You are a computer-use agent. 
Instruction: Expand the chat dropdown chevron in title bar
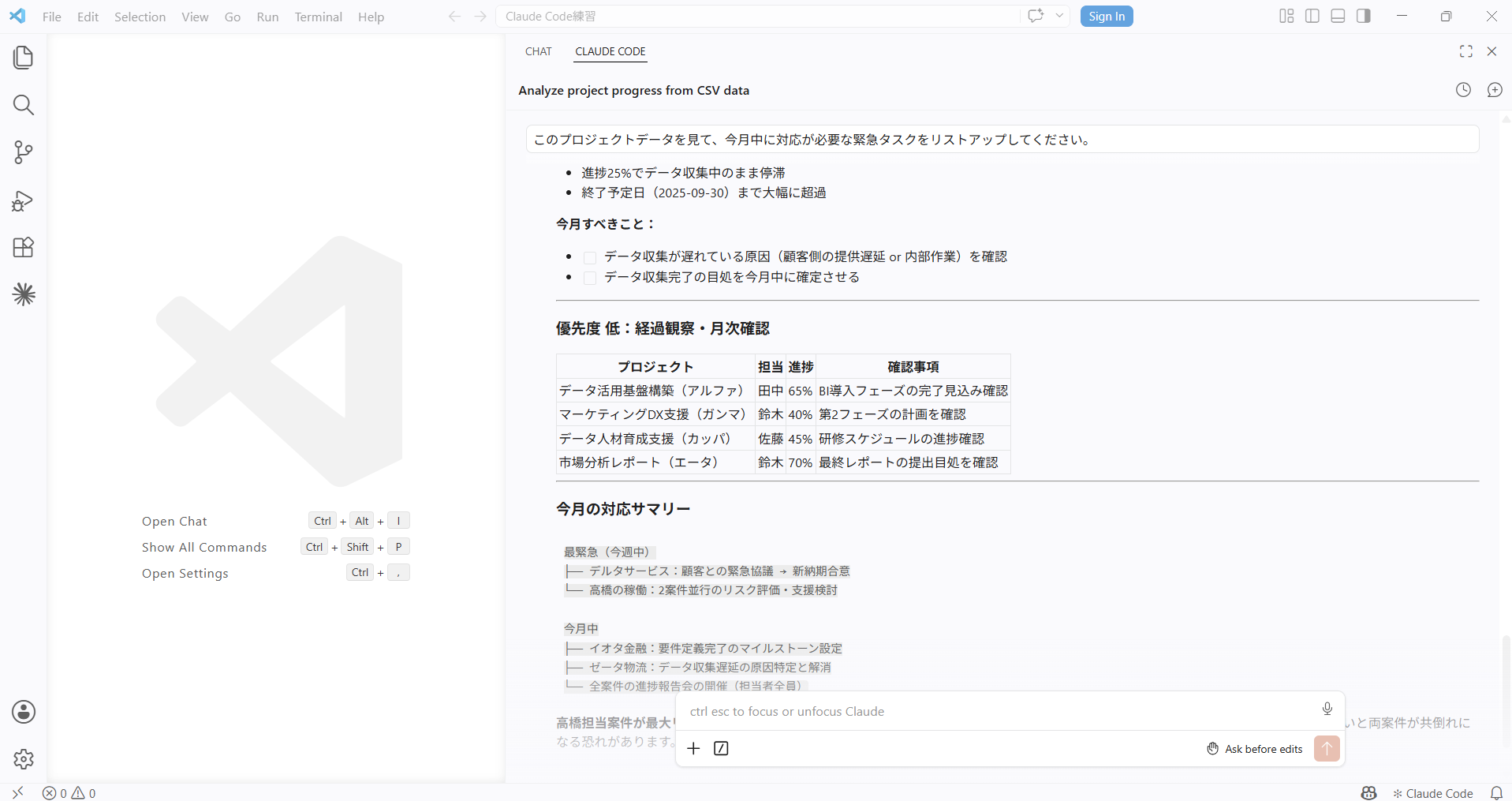[1059, 16]
